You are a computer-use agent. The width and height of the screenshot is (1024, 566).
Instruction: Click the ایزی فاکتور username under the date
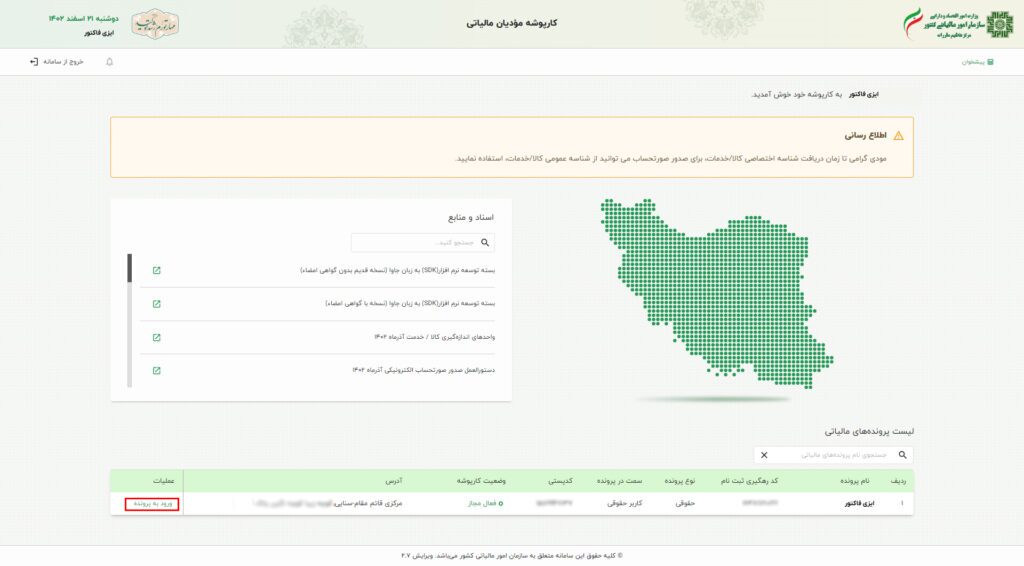99,33
